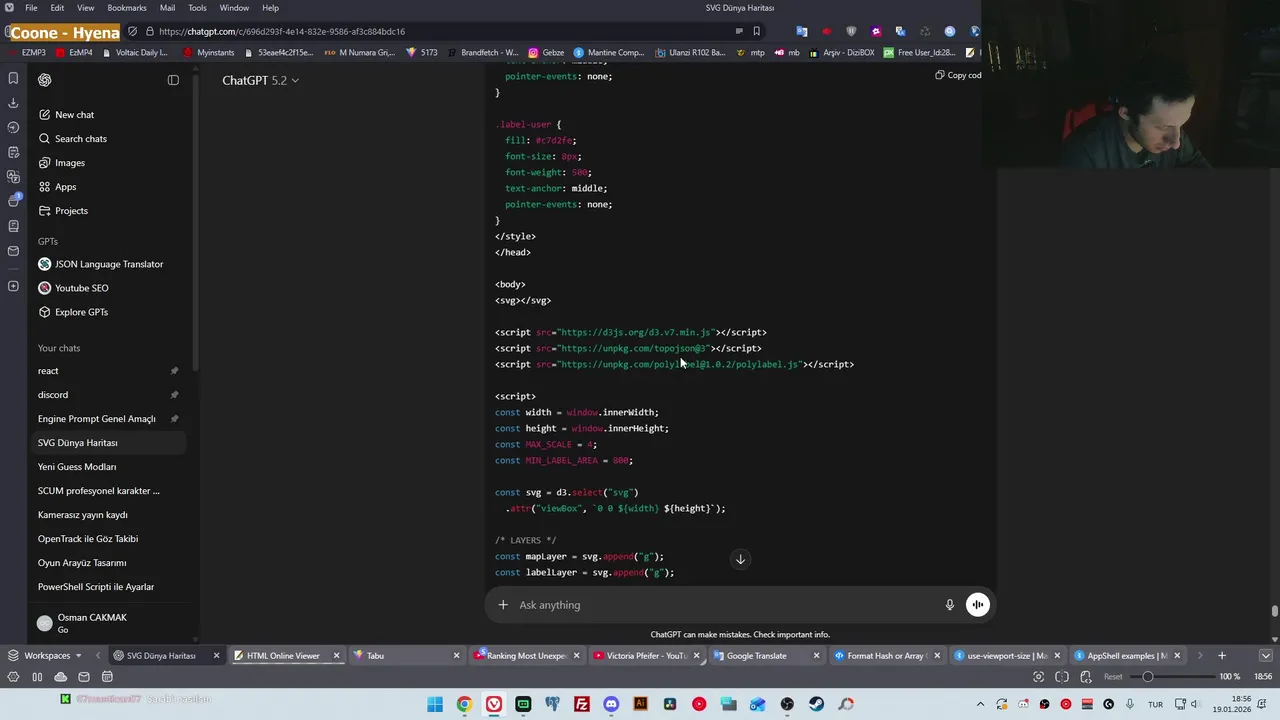Viewport: 1280px width, 720px height.
Task: Open the Workspaces dropdown
Action: (x=47, y=656)
